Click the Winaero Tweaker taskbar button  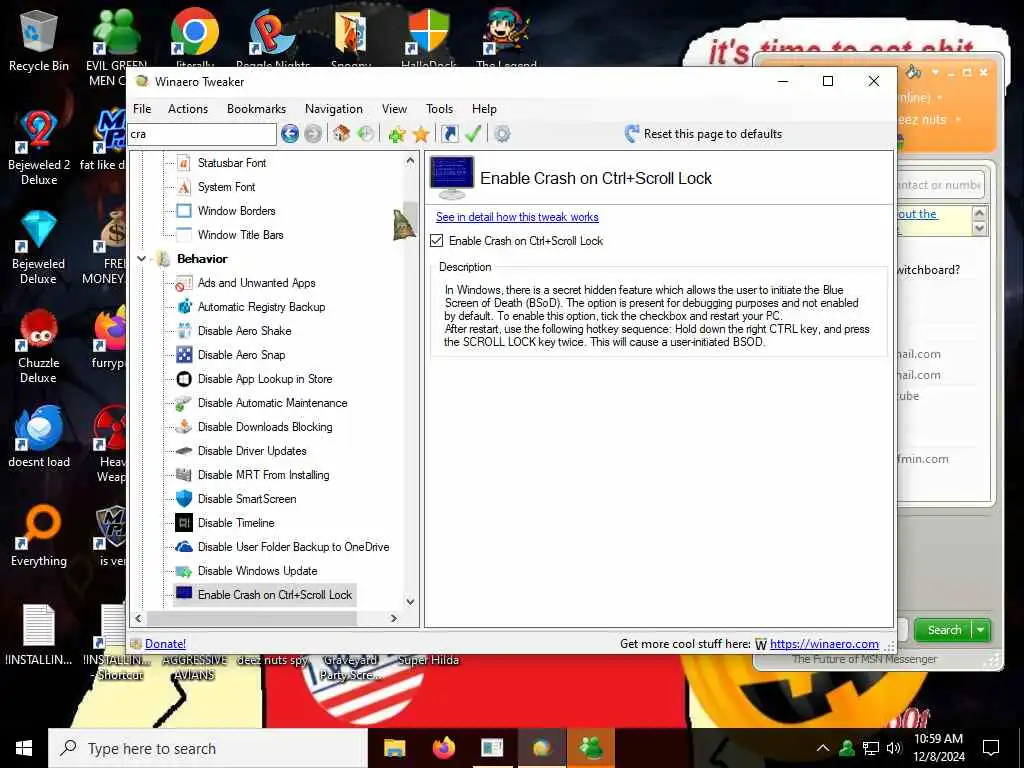coord(541,748)
